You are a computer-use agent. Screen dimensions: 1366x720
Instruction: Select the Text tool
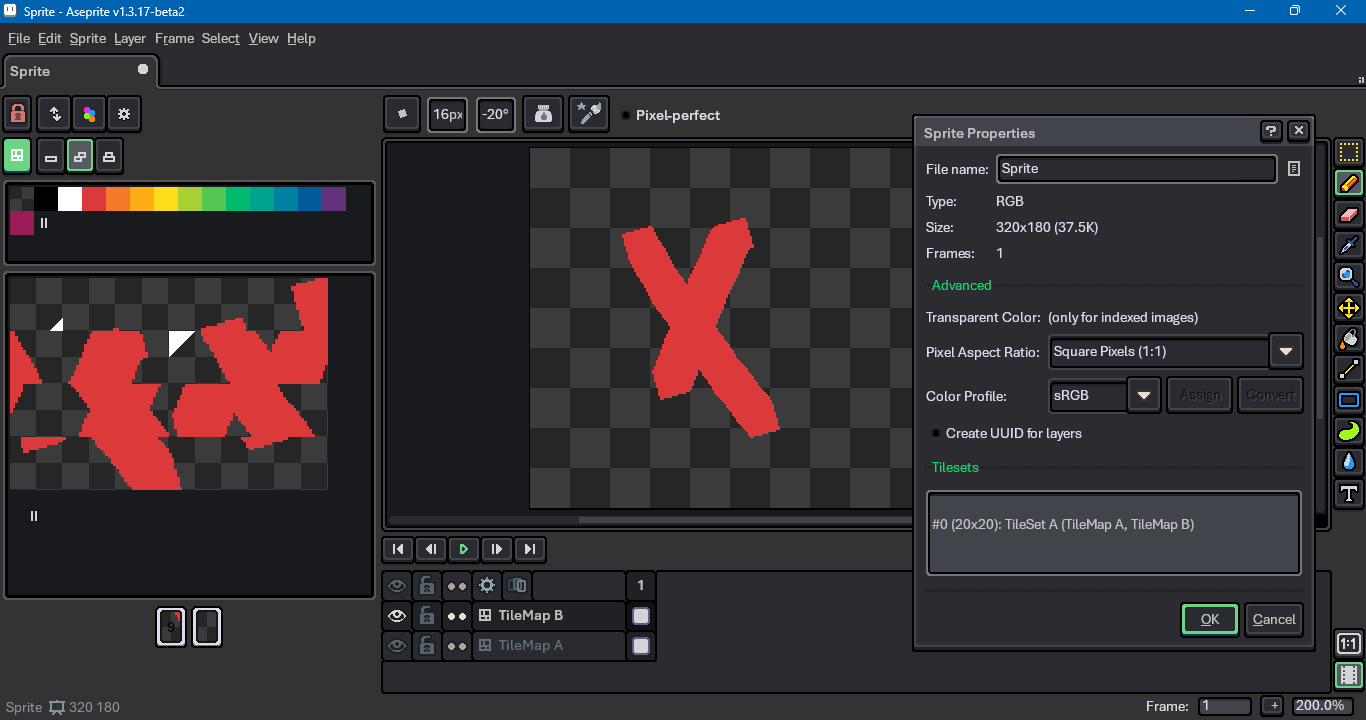tap(1349, 493)
